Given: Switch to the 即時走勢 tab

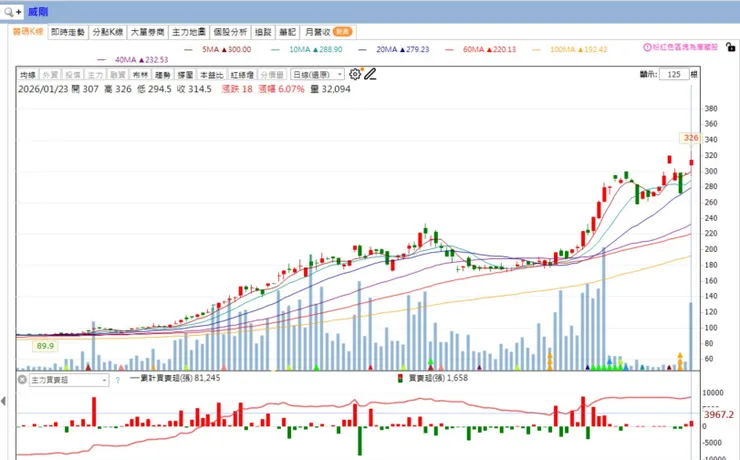Looking at the screenshot, I should 68,32.
